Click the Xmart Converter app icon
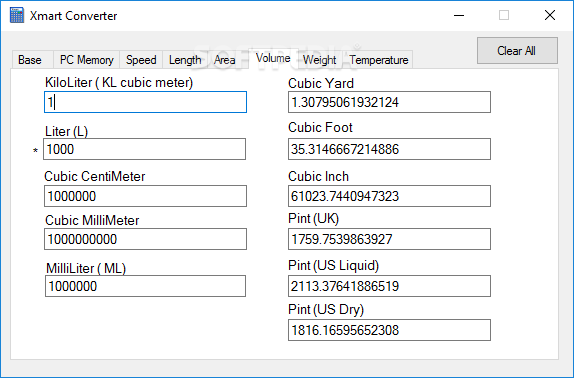574x378 pixels. pyautogui.click(x=17, y=15)
